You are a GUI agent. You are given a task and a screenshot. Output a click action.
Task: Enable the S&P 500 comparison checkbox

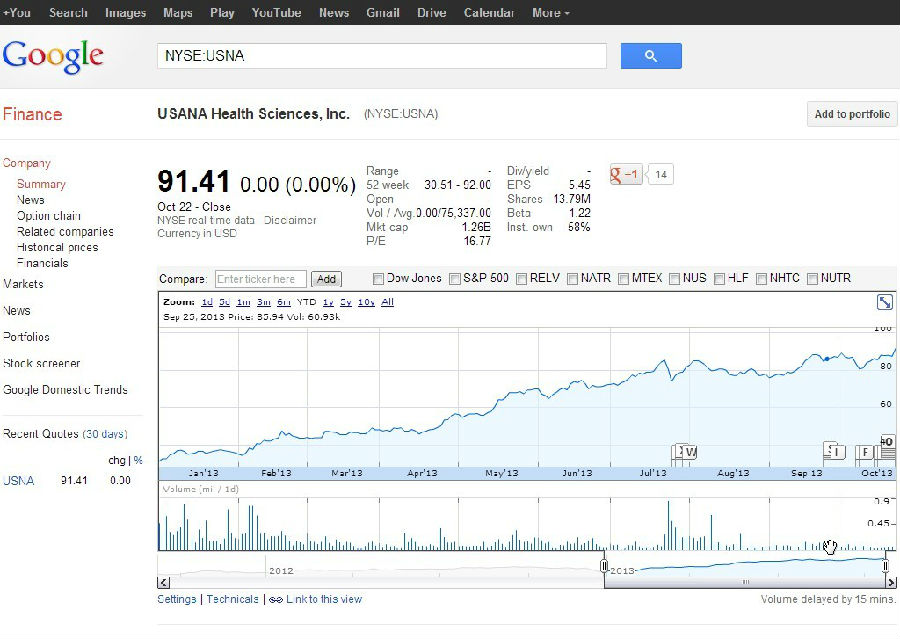tap(455, 279)
